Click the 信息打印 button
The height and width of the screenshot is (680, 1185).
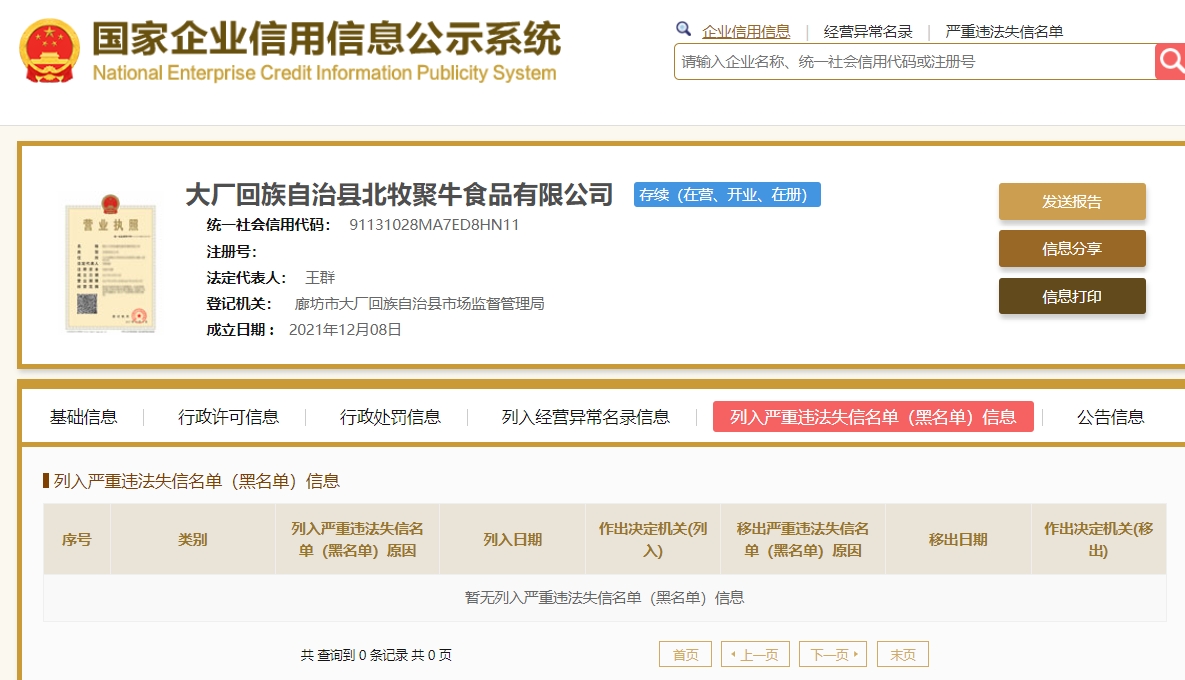[x=1072, y=296]
